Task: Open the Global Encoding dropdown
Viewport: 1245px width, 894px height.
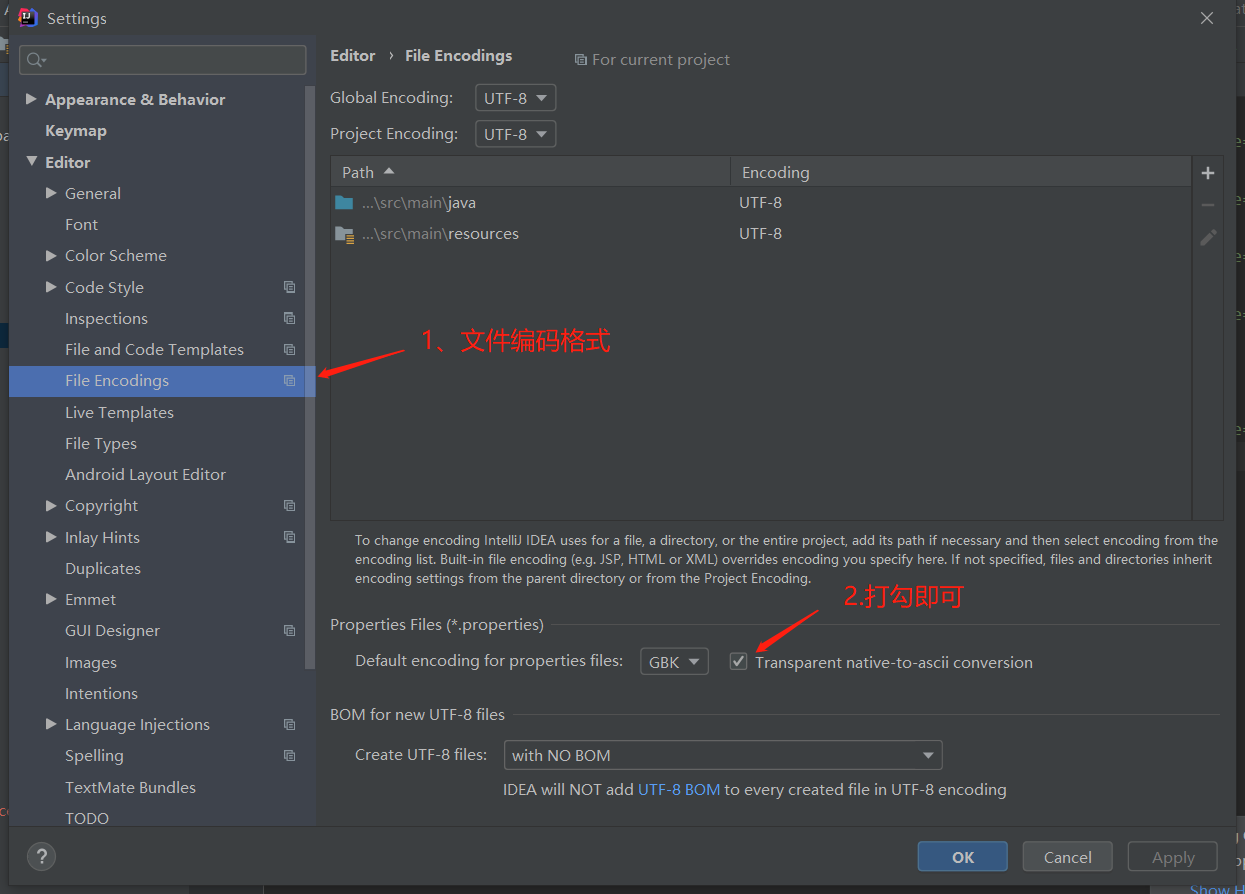Action: pyautogui.click(x=515, y=98)
